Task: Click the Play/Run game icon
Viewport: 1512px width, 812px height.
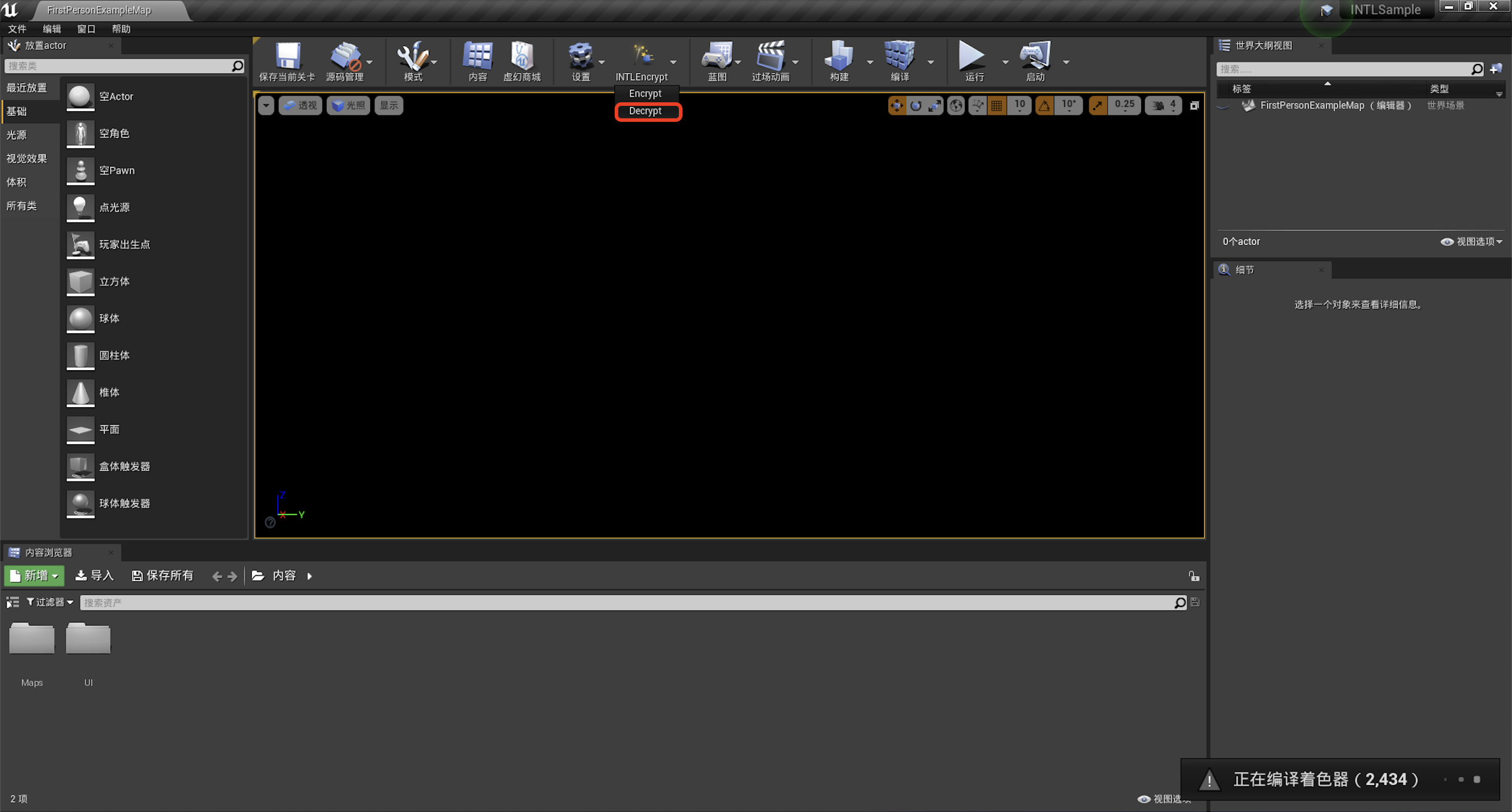Action: [x=968, y=57]
